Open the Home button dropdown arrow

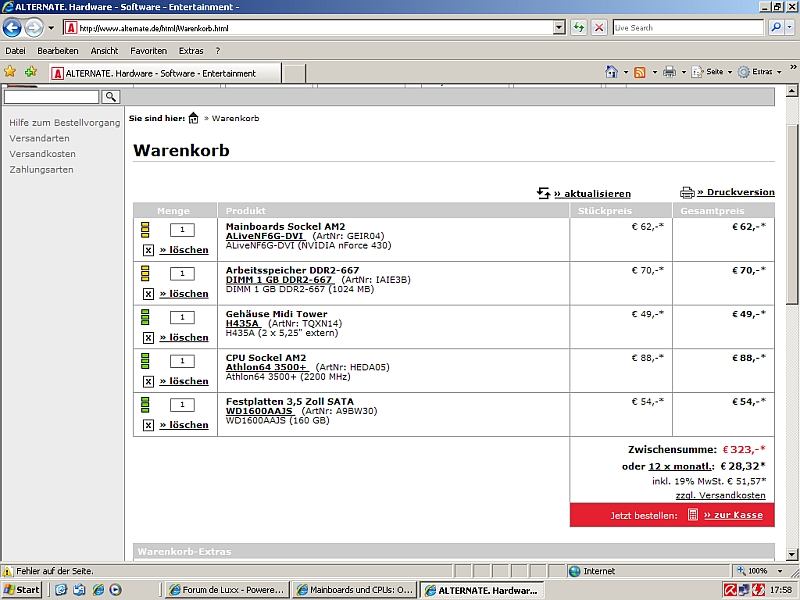pos(626,72)
